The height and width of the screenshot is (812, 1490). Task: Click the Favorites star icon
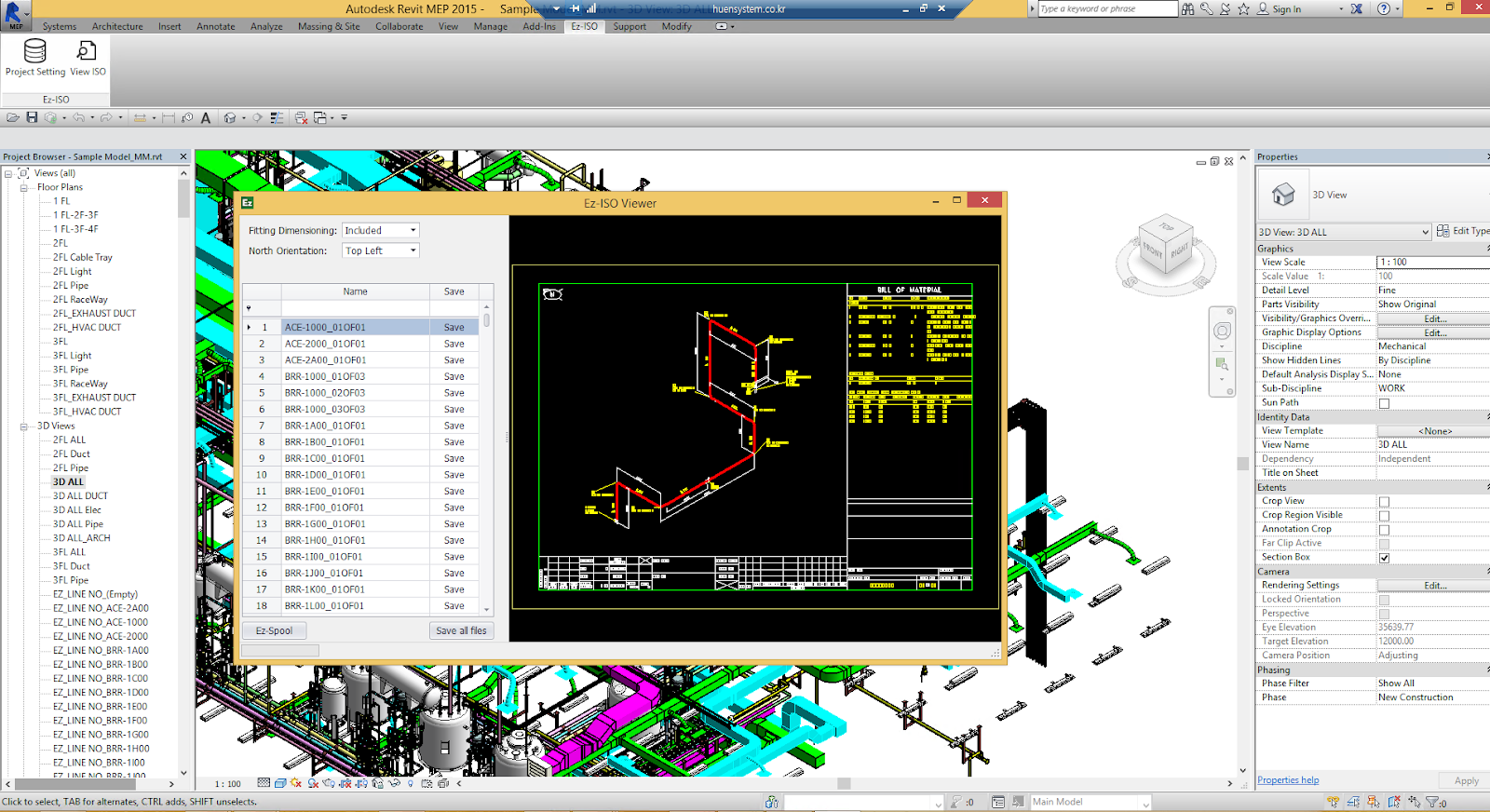click(1244, 8)
